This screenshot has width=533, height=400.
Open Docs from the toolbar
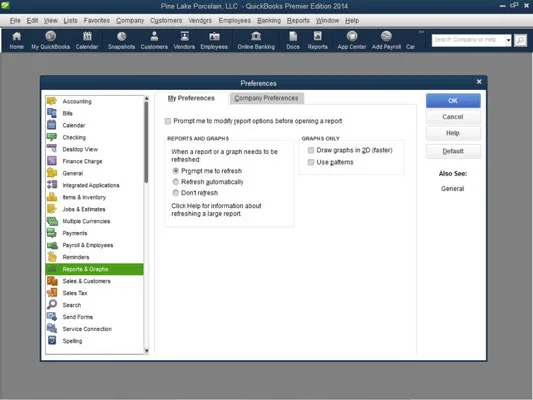293,40
